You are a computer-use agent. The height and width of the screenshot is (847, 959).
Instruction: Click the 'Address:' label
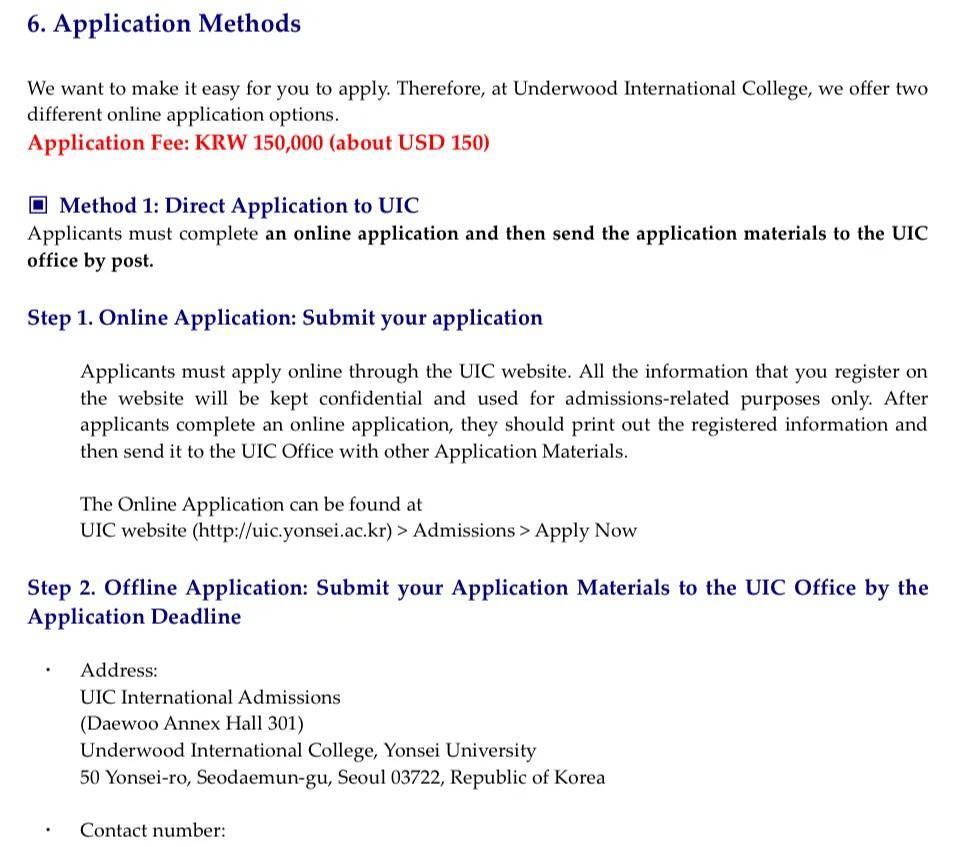point(119,670)
